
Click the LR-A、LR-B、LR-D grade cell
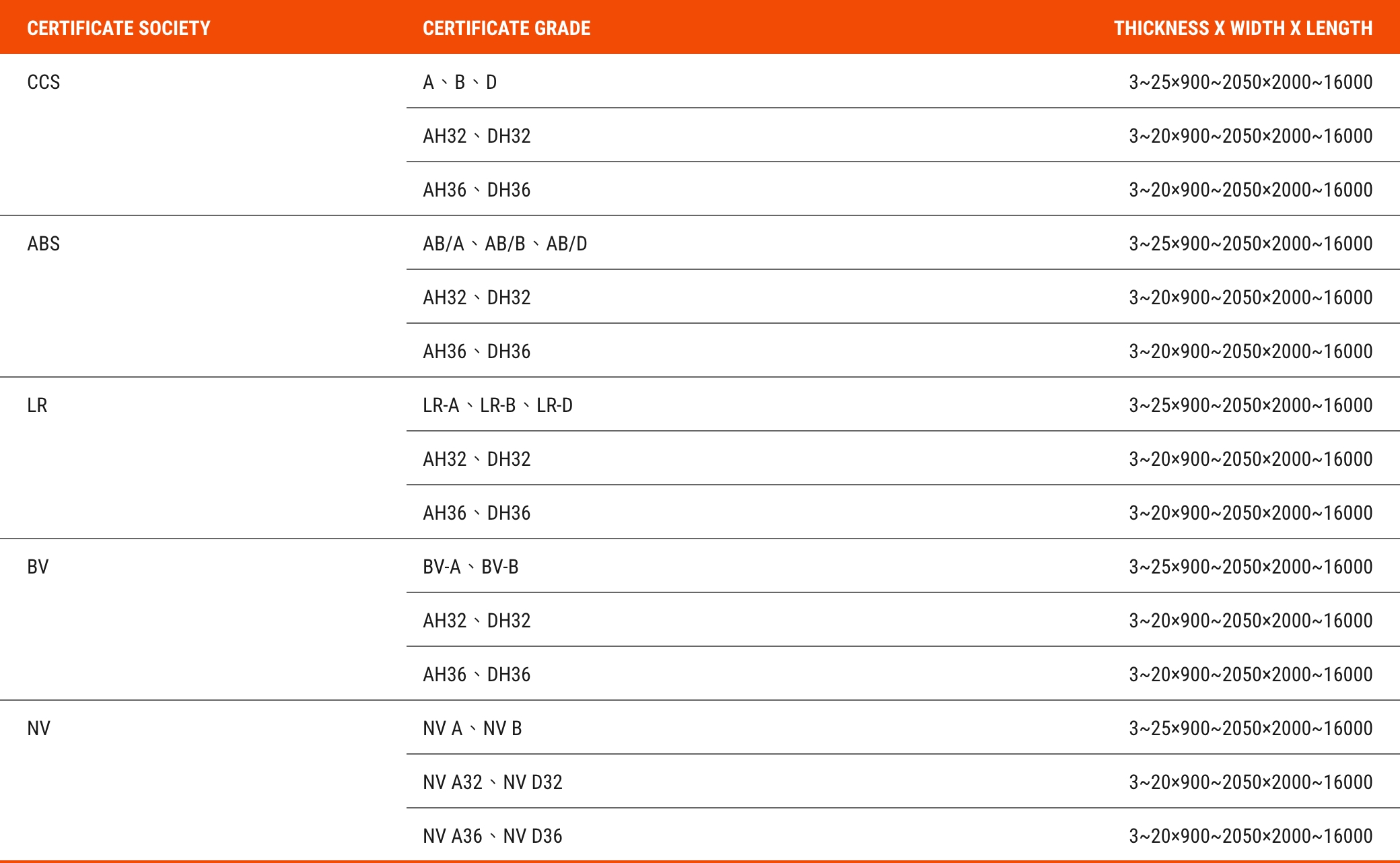[497, 405]
